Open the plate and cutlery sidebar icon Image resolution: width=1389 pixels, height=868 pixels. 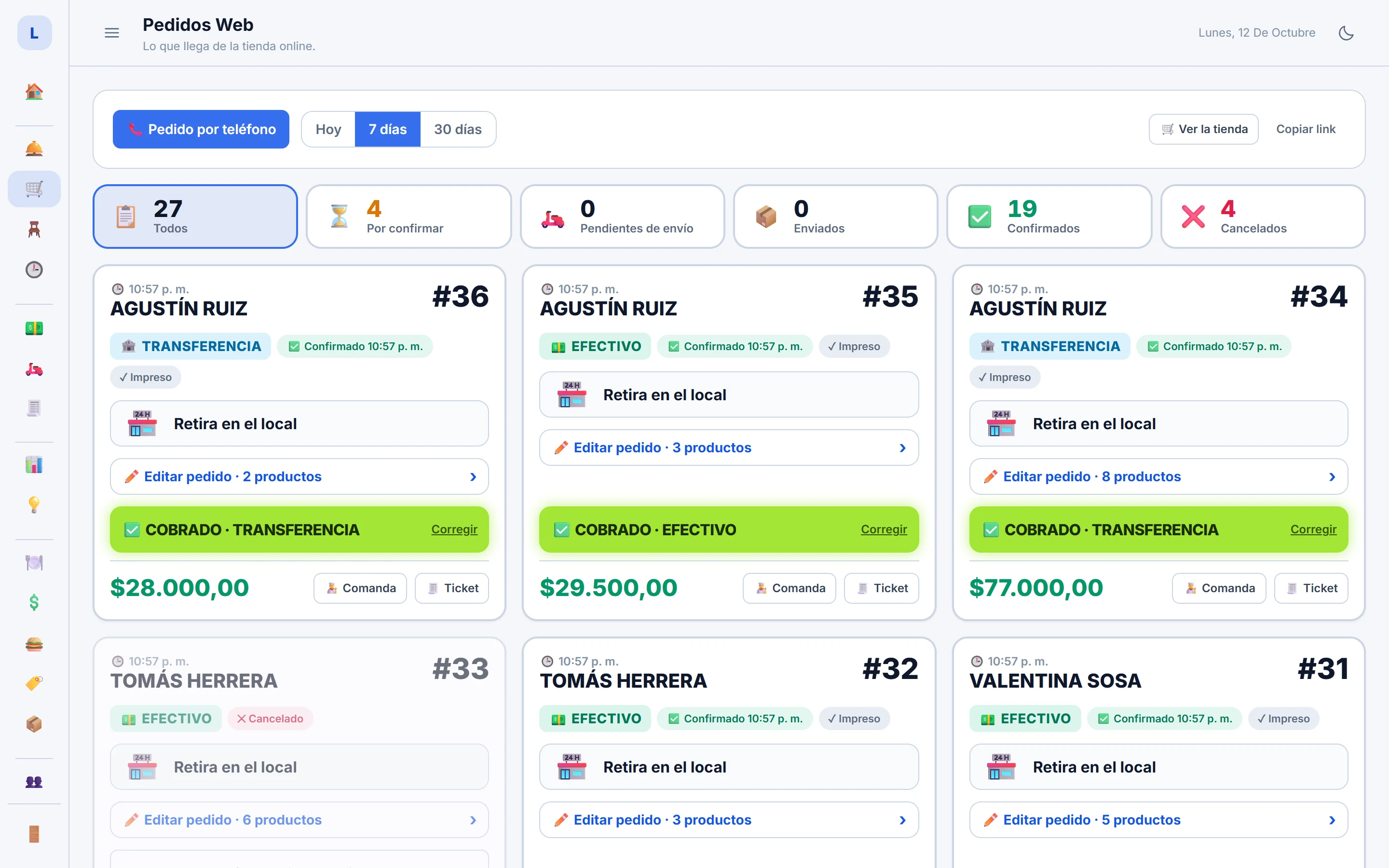click(x=34, y=562)
